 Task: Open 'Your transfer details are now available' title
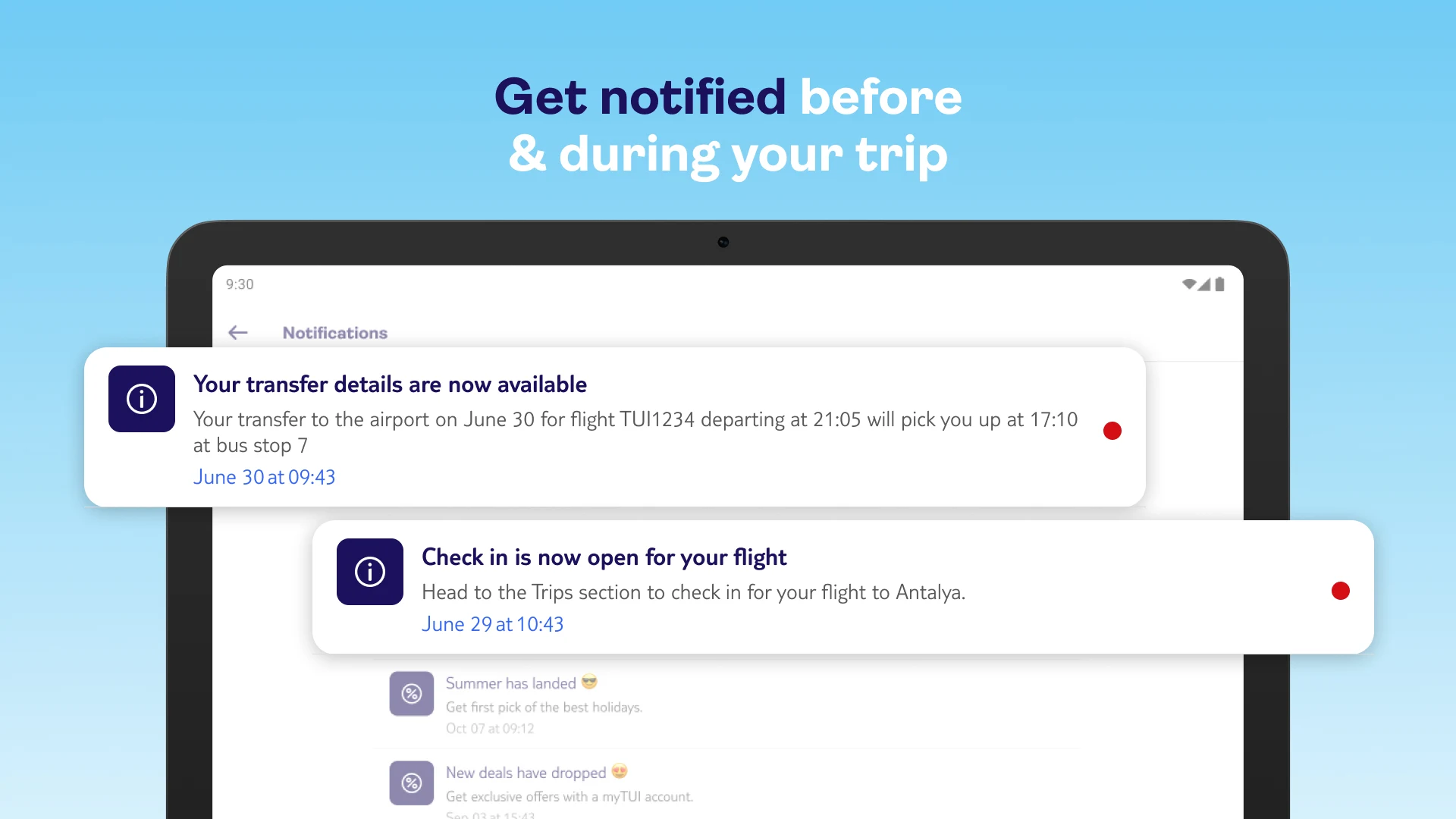(390, 384)
